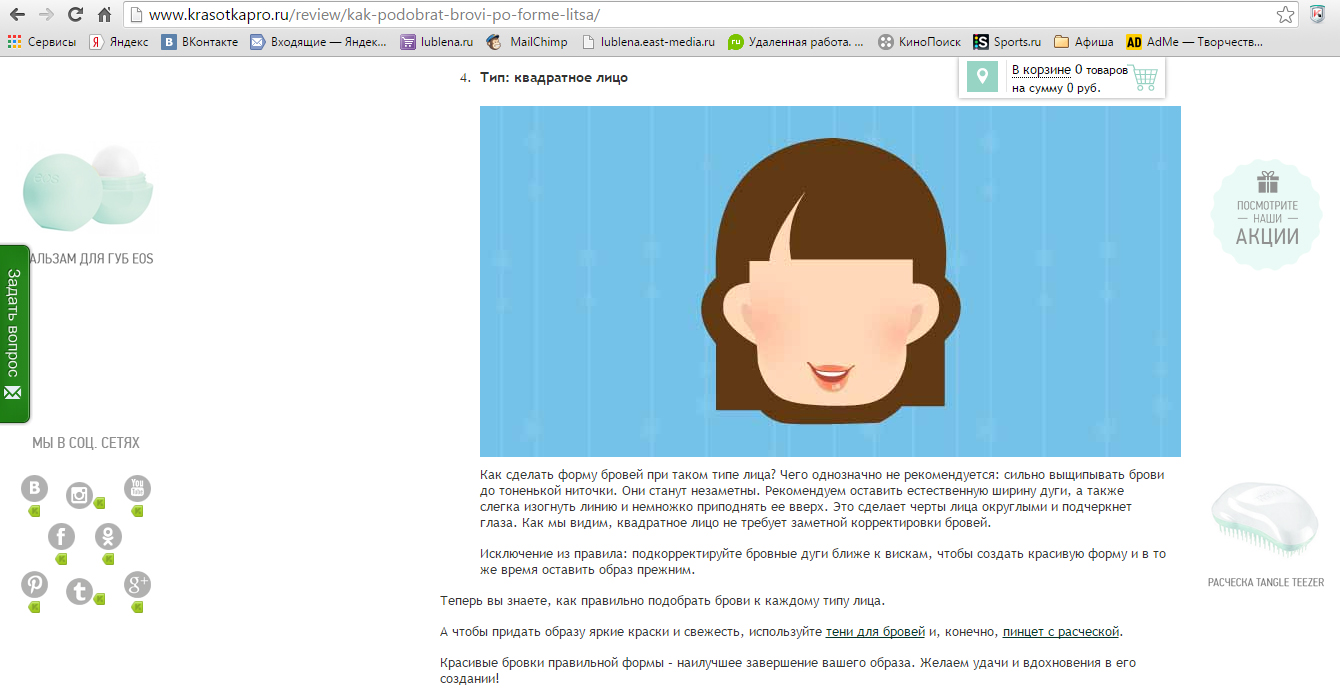
Task: Click the square face illustration
Action: click(830, 281)
